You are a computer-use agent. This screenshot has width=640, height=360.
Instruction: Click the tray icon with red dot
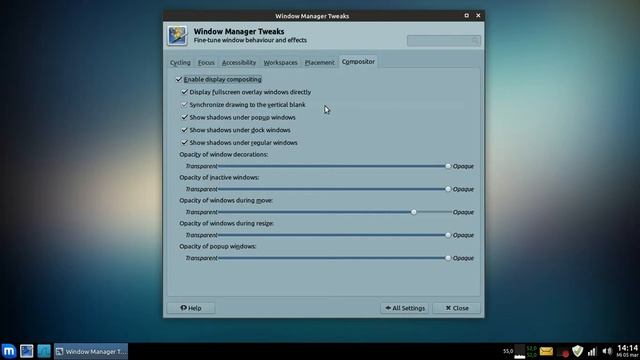[563, 352]
